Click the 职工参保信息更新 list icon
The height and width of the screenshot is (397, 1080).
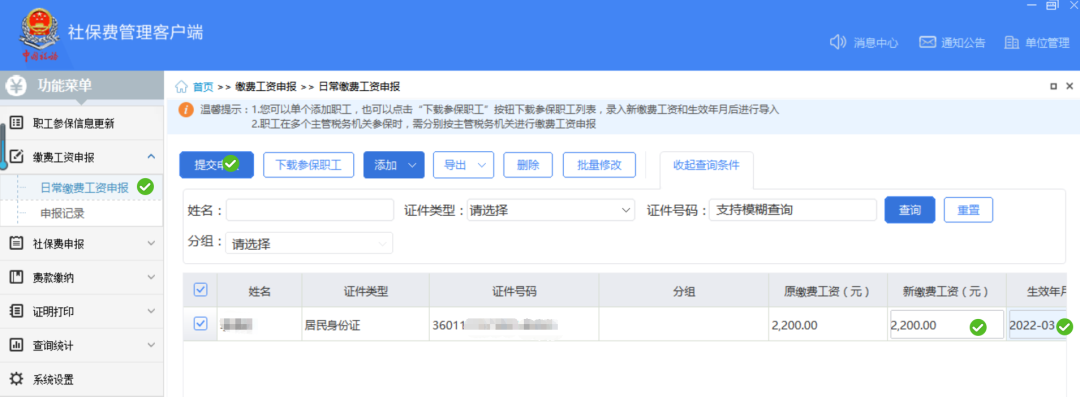click(x=17, y=123)
